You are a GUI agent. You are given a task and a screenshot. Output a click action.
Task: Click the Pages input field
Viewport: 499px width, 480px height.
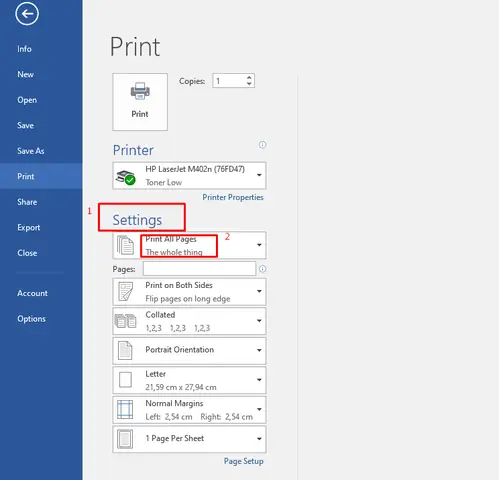tap(199, 269)
